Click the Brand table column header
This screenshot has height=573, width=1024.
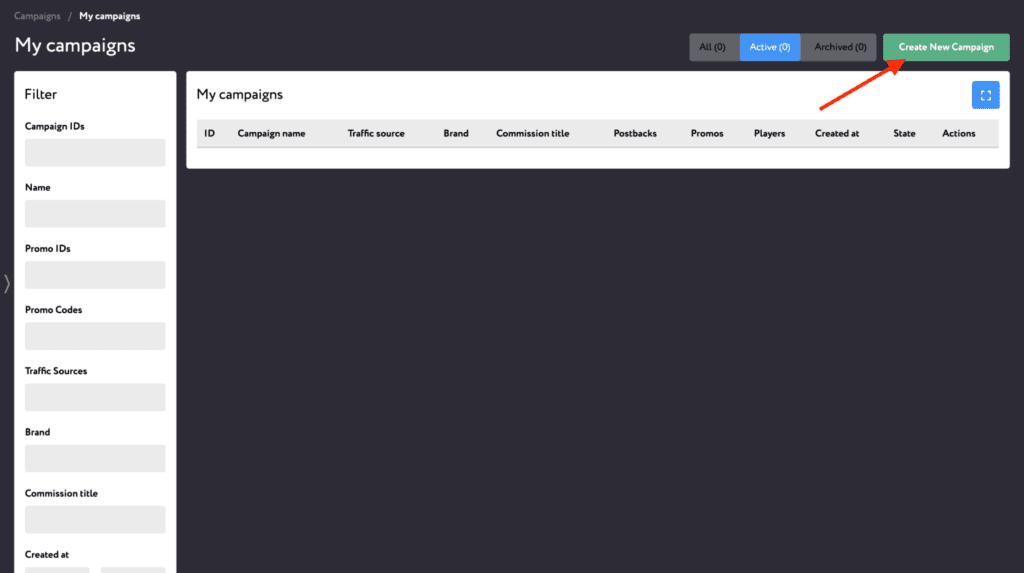(x=456, y=133)
